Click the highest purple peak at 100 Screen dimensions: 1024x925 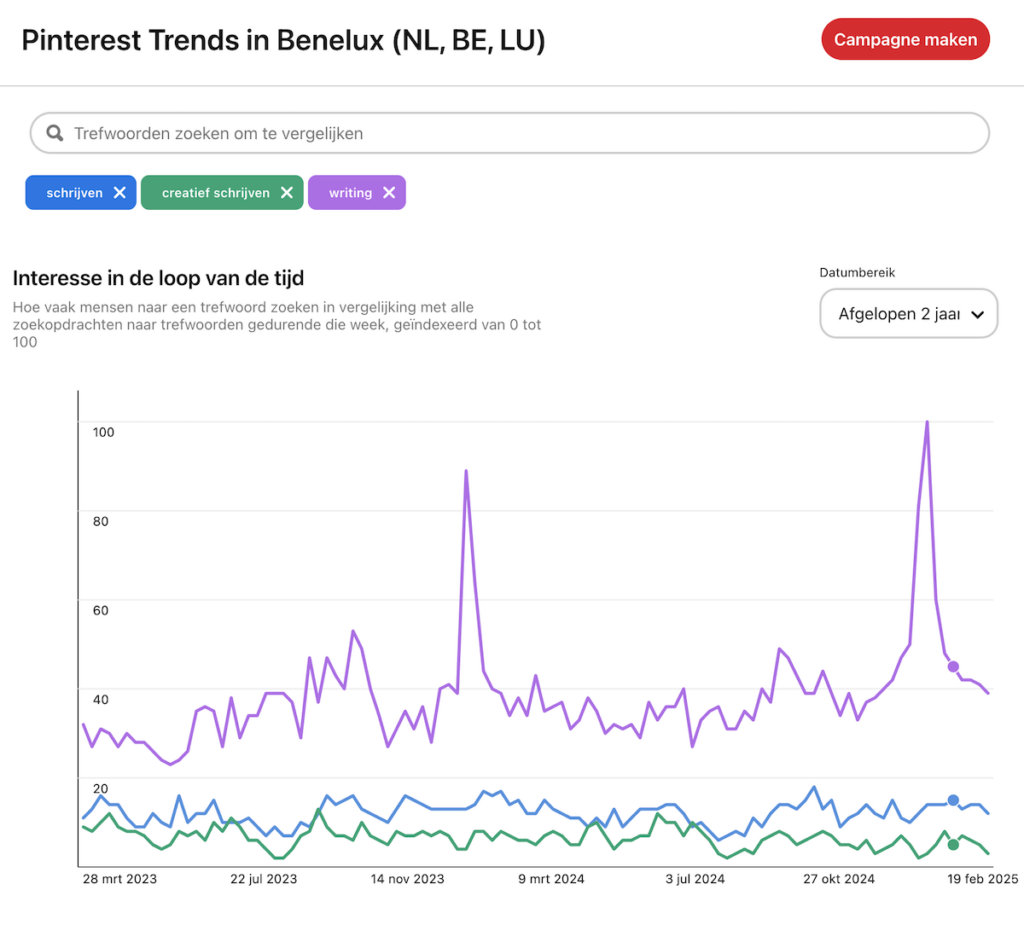click(x=927, y=422)
